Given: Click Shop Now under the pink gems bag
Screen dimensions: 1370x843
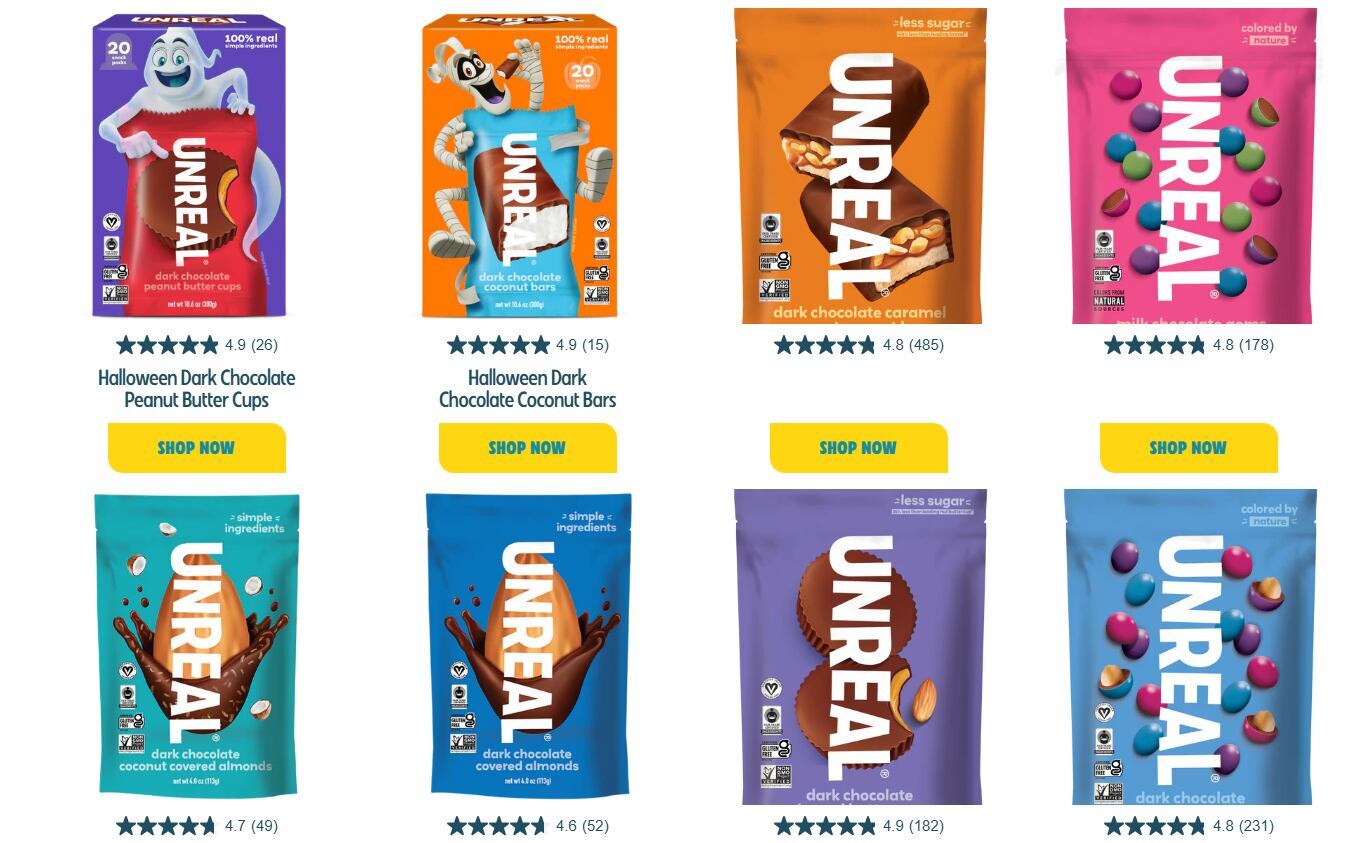Looking at the screenshot, I should pyautogui.click(x=1189, y=448).
